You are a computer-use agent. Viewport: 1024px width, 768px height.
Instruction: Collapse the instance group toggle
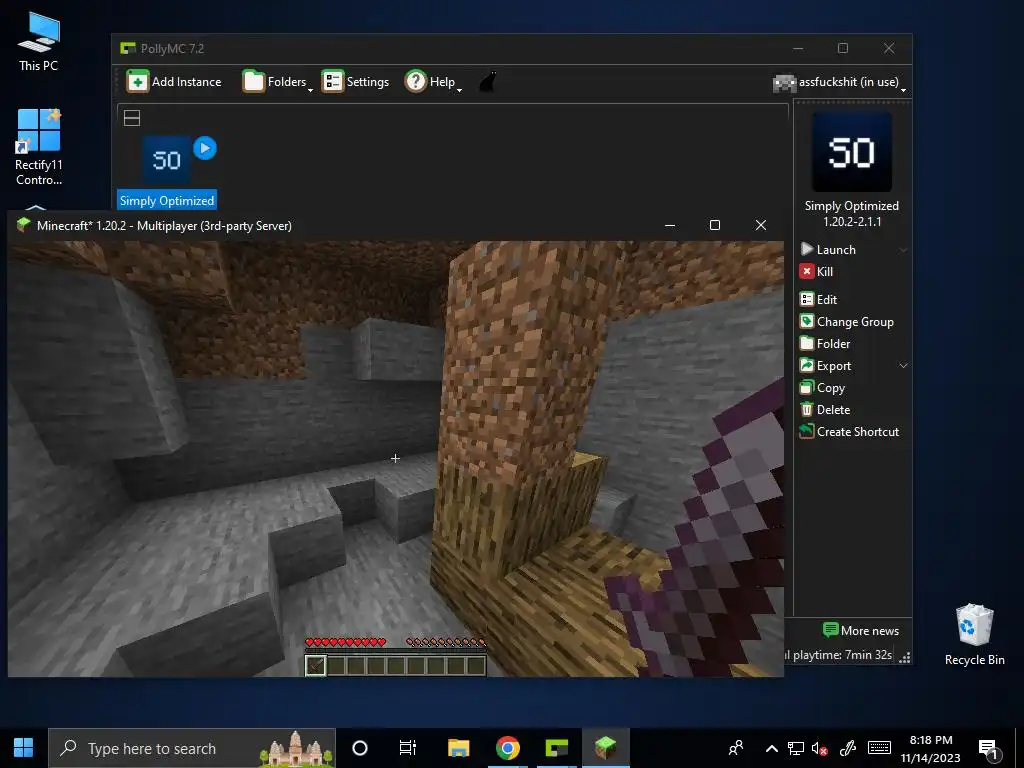(x=132, y=118)
